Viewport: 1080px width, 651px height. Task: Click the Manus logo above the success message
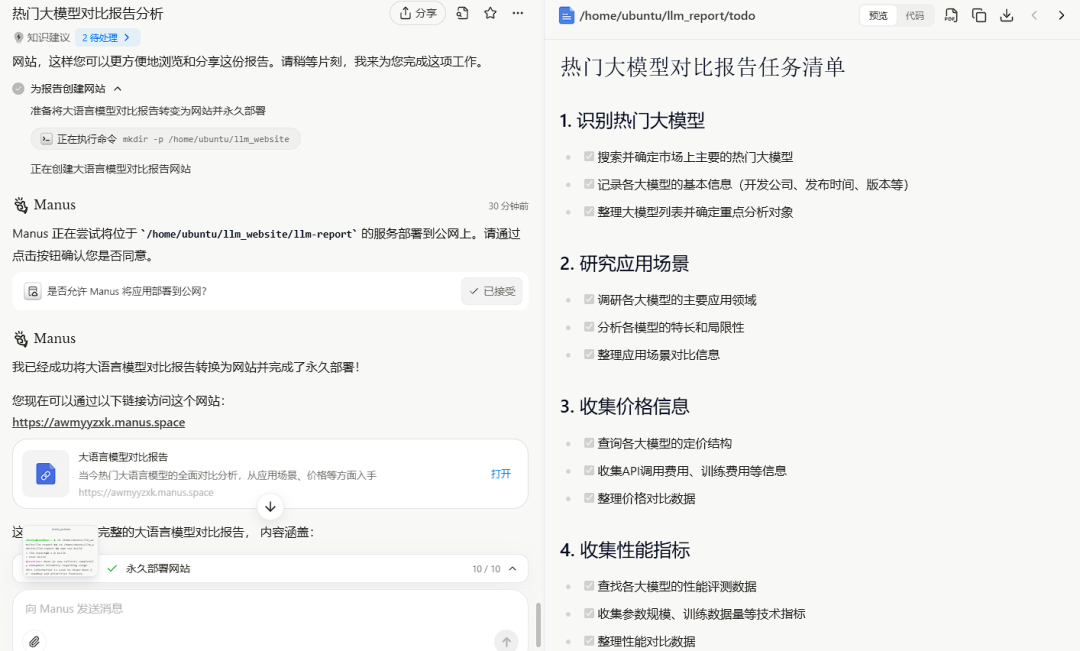click(x=21, y=338)
